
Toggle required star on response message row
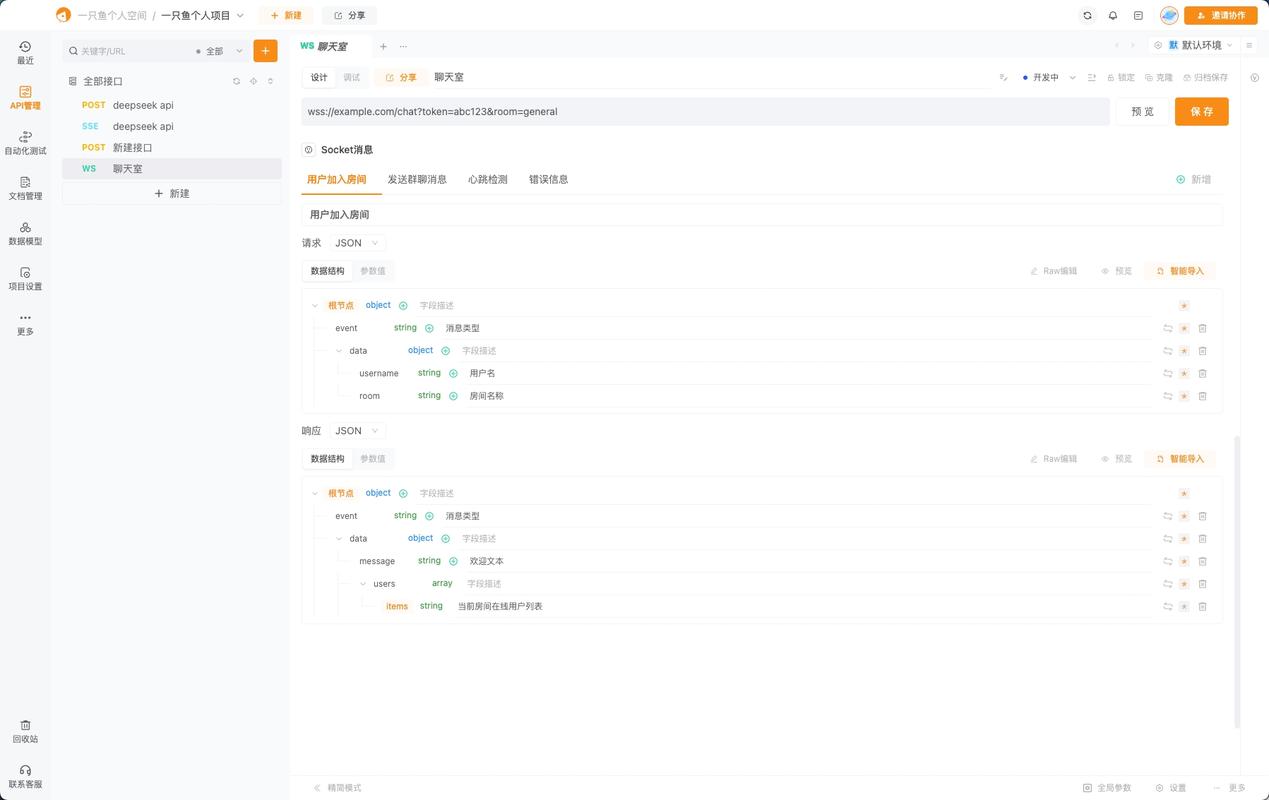tap(1184, 561)
